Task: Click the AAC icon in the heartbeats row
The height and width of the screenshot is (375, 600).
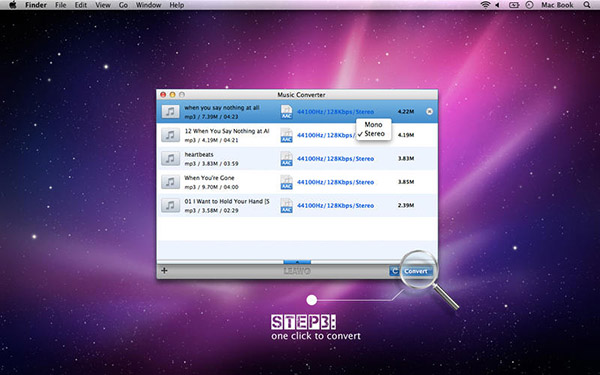Action: 286,158
